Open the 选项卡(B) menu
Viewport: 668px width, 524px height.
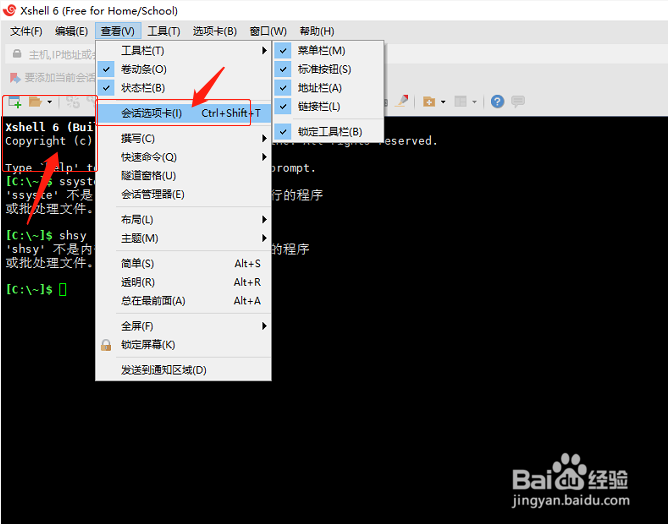point(215,32)
